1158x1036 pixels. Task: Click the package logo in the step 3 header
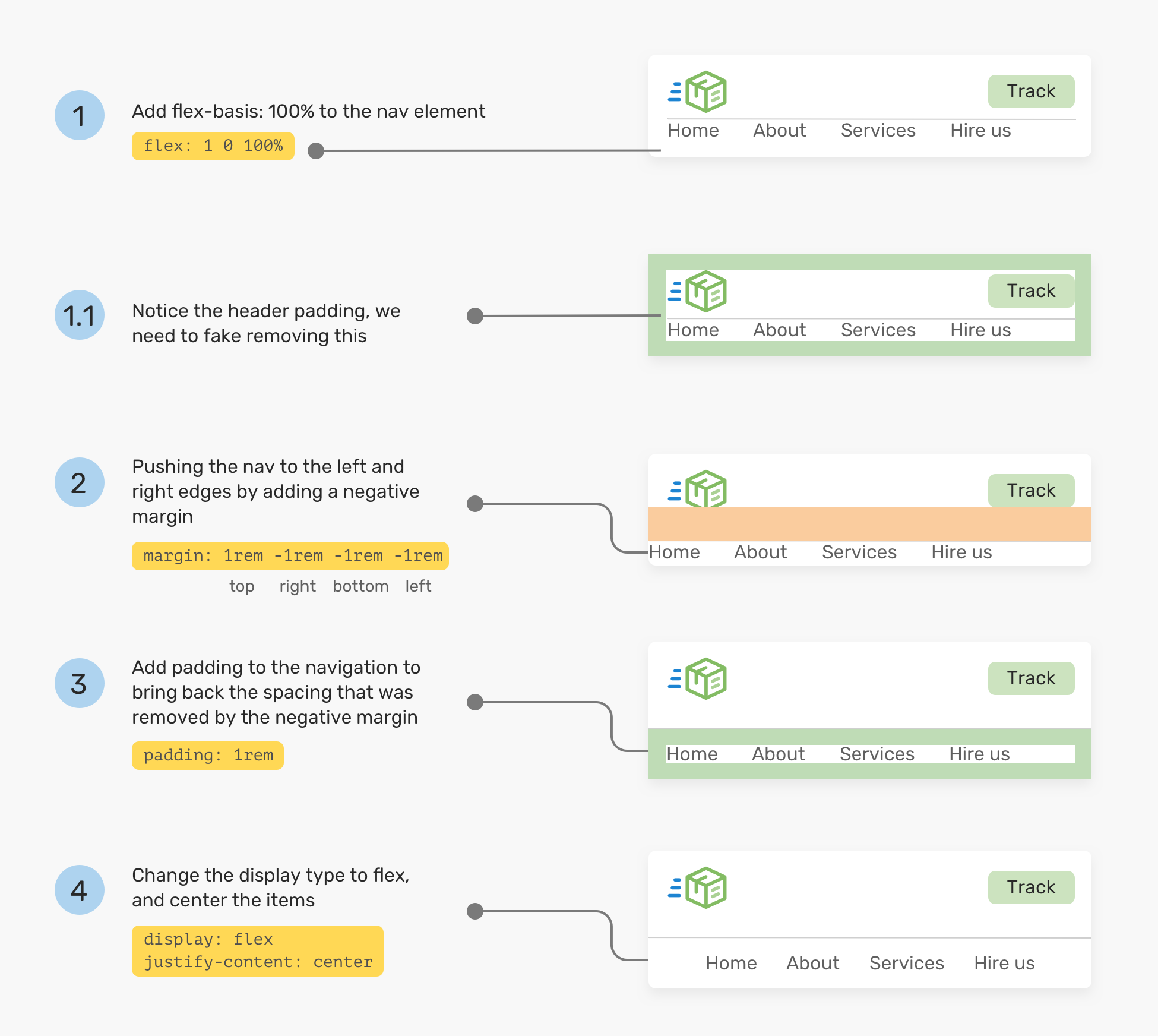[x=698, y=678]
